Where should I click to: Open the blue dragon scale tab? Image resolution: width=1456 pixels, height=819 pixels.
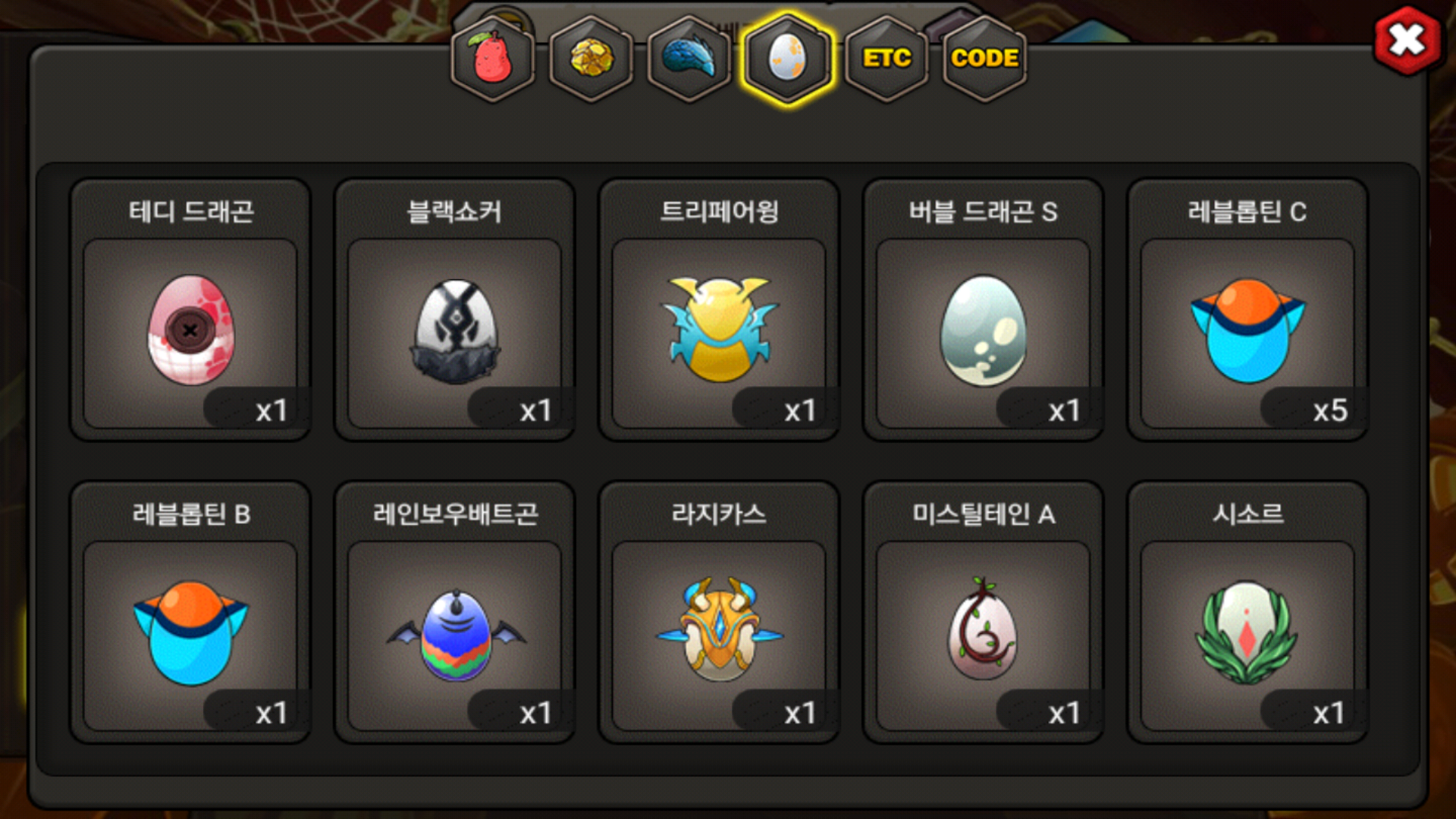tap(689, 58)
